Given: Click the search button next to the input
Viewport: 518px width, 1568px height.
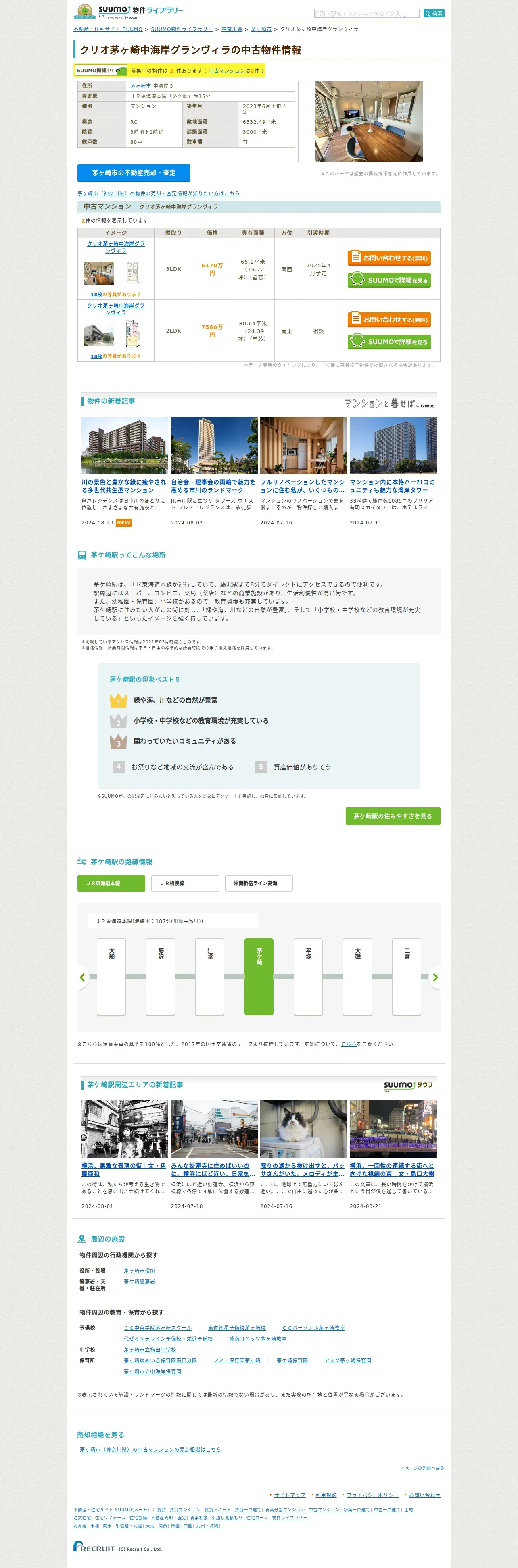Looking at the screenshot, I should tap(434, 13).
